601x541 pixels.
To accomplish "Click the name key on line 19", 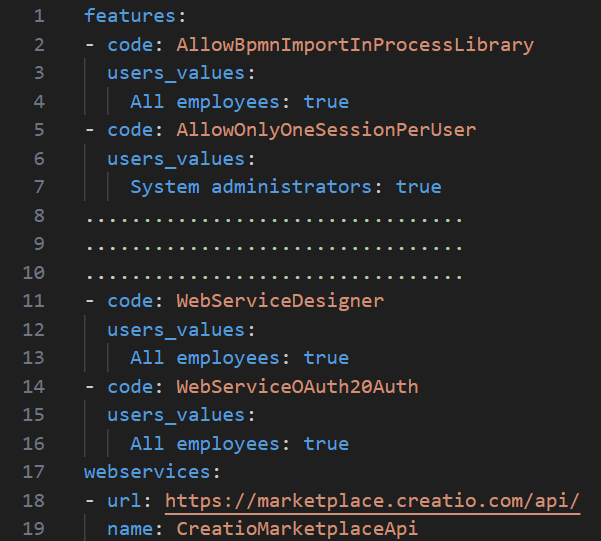I will 130,529.
